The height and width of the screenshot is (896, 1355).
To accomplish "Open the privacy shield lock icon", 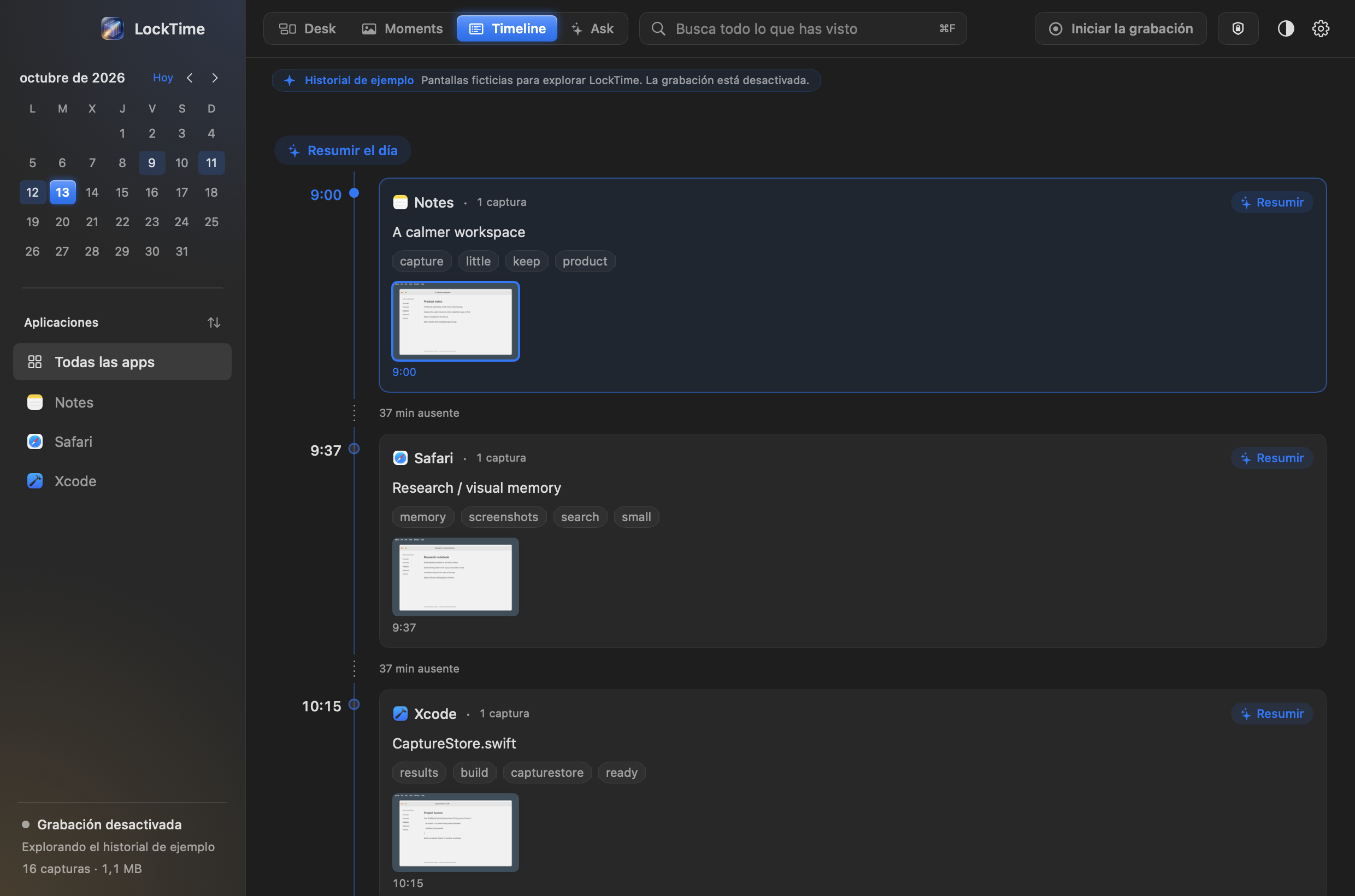I will tap(1238, 28).
